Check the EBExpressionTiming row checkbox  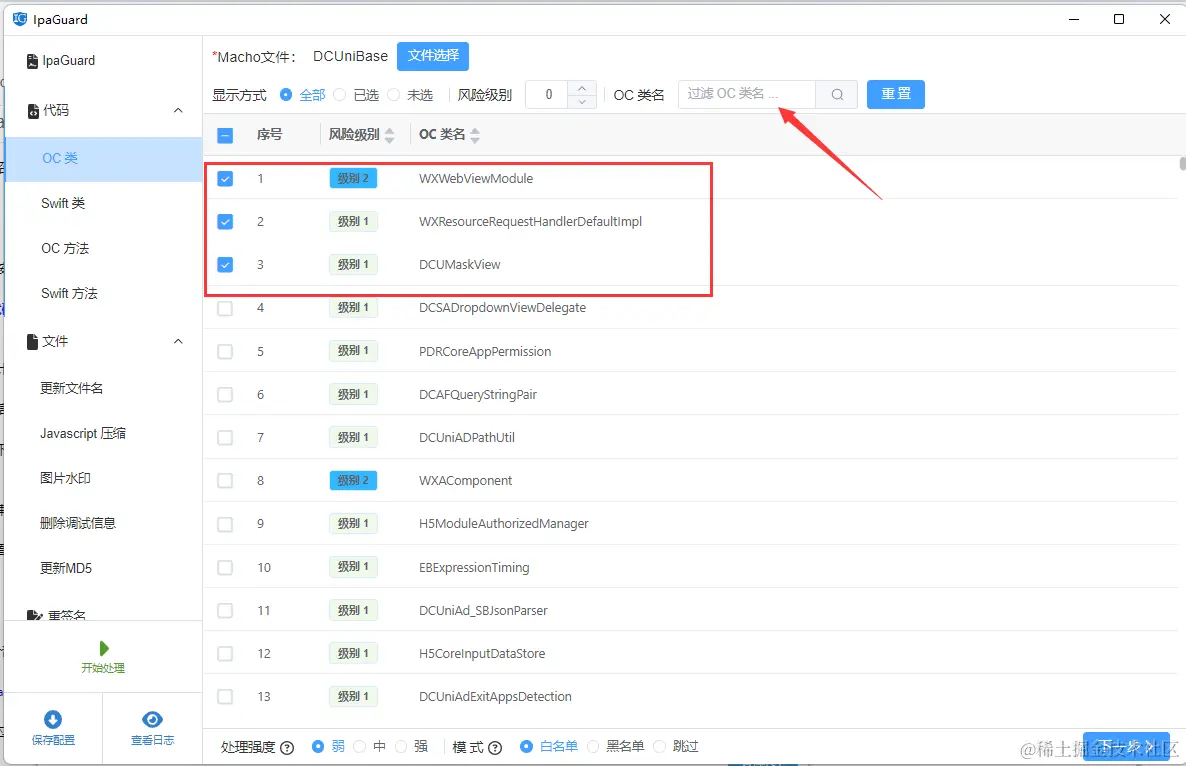[225, 567]
